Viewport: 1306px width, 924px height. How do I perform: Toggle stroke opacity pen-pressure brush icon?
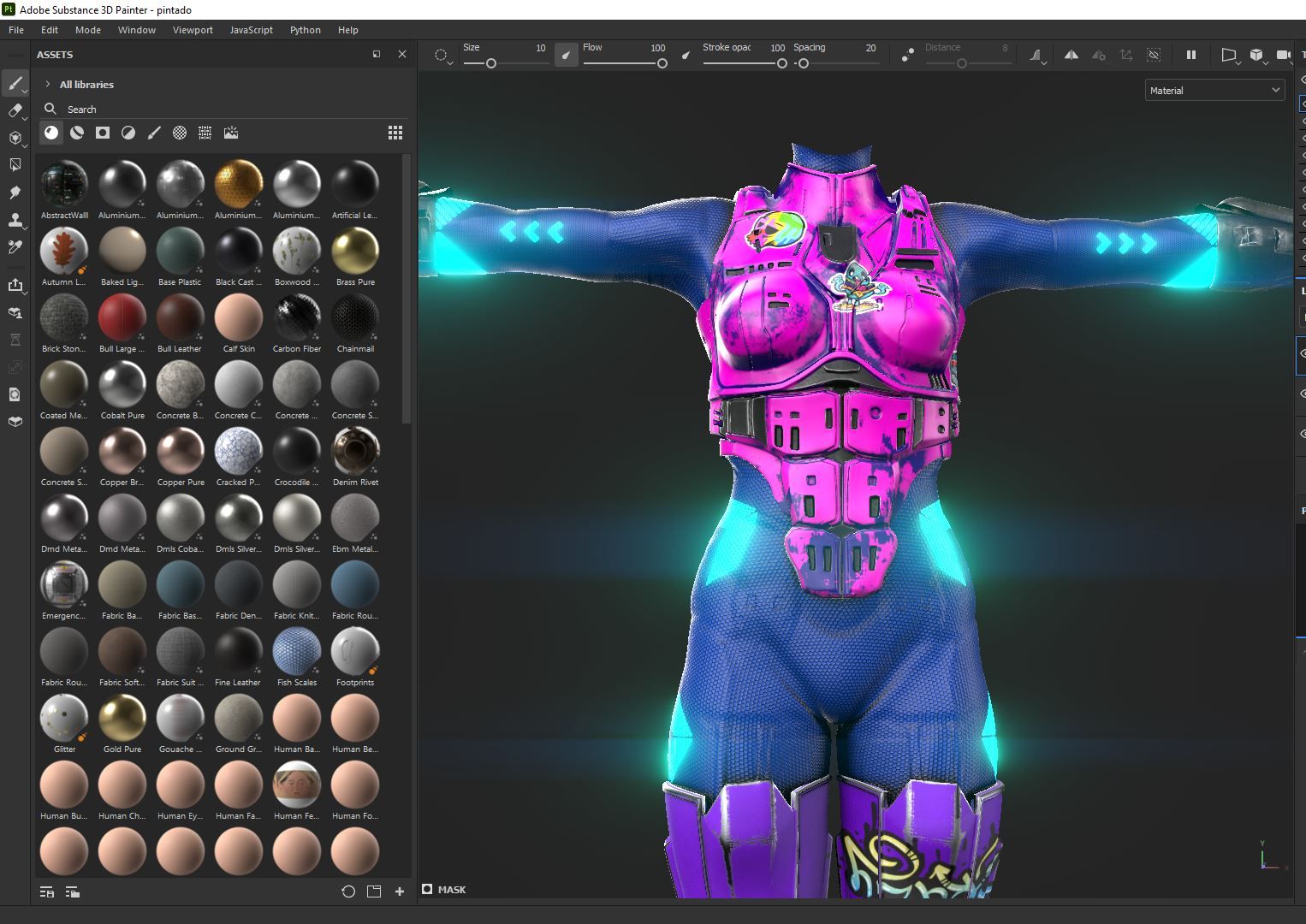tap(686, 55)
